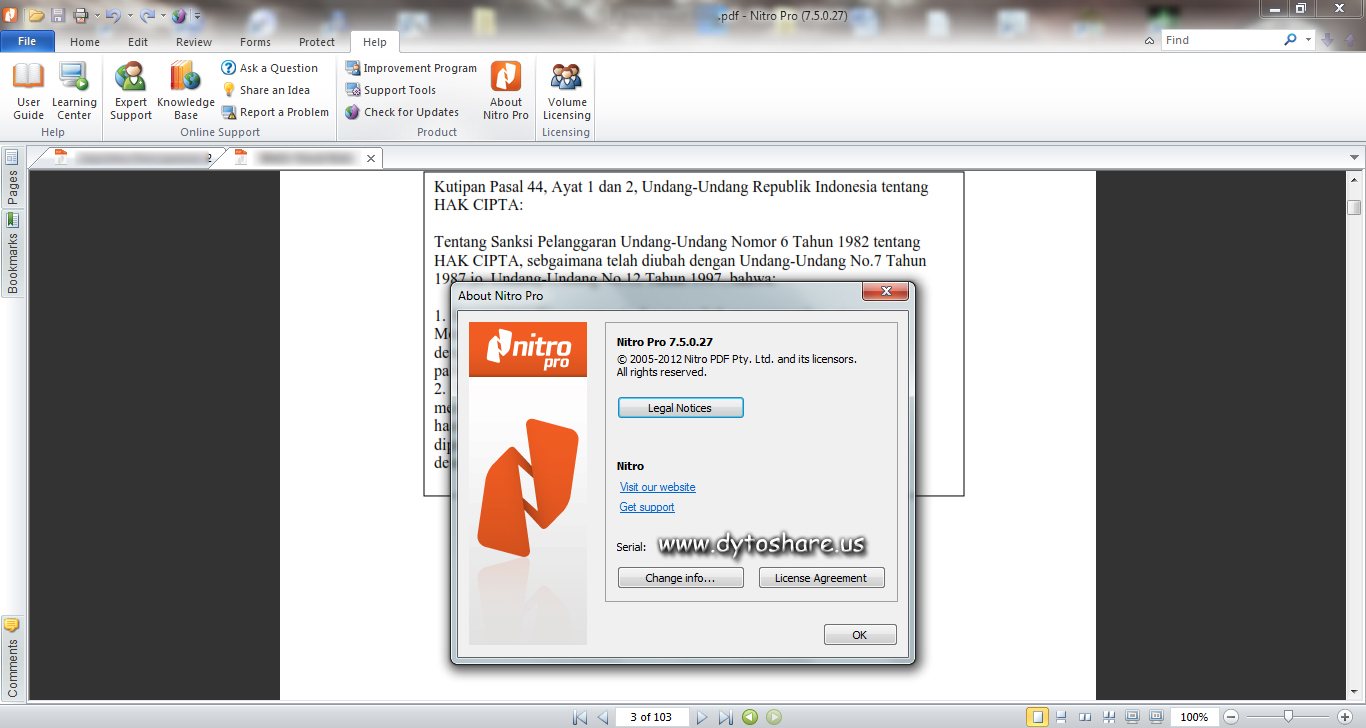Open Support Tools

click(390, 90)
